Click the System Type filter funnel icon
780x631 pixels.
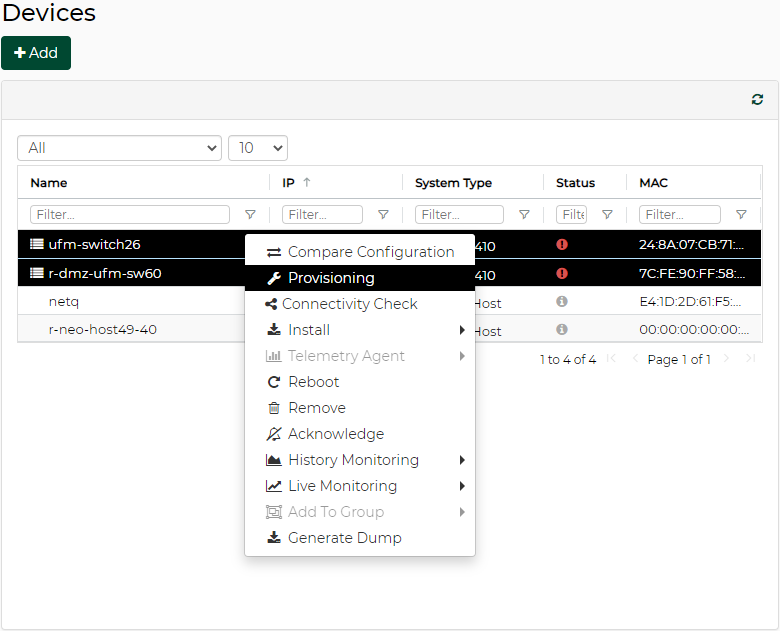point(524,215)
